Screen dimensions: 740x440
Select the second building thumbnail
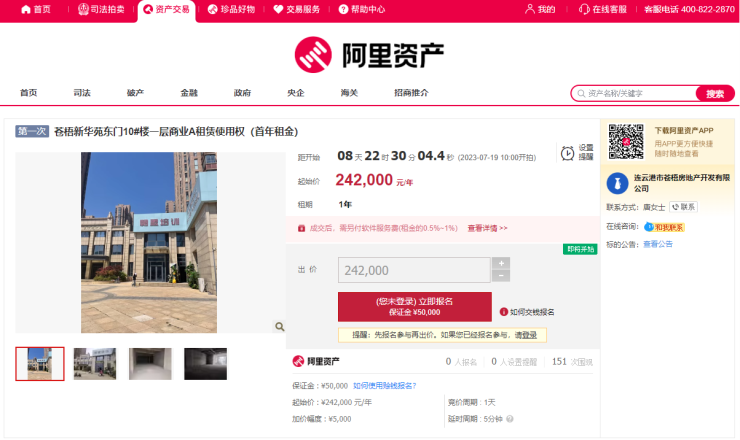[94, 364]
